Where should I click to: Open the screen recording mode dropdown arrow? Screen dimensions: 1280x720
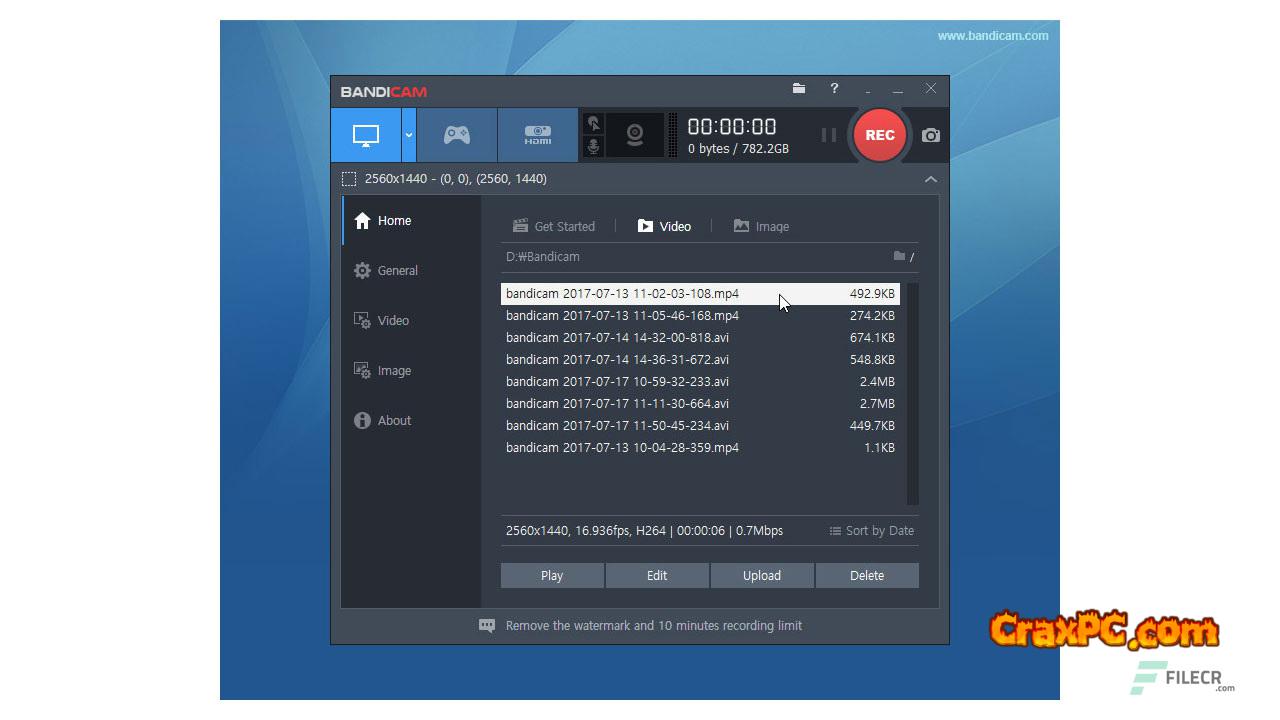point(409,135)
